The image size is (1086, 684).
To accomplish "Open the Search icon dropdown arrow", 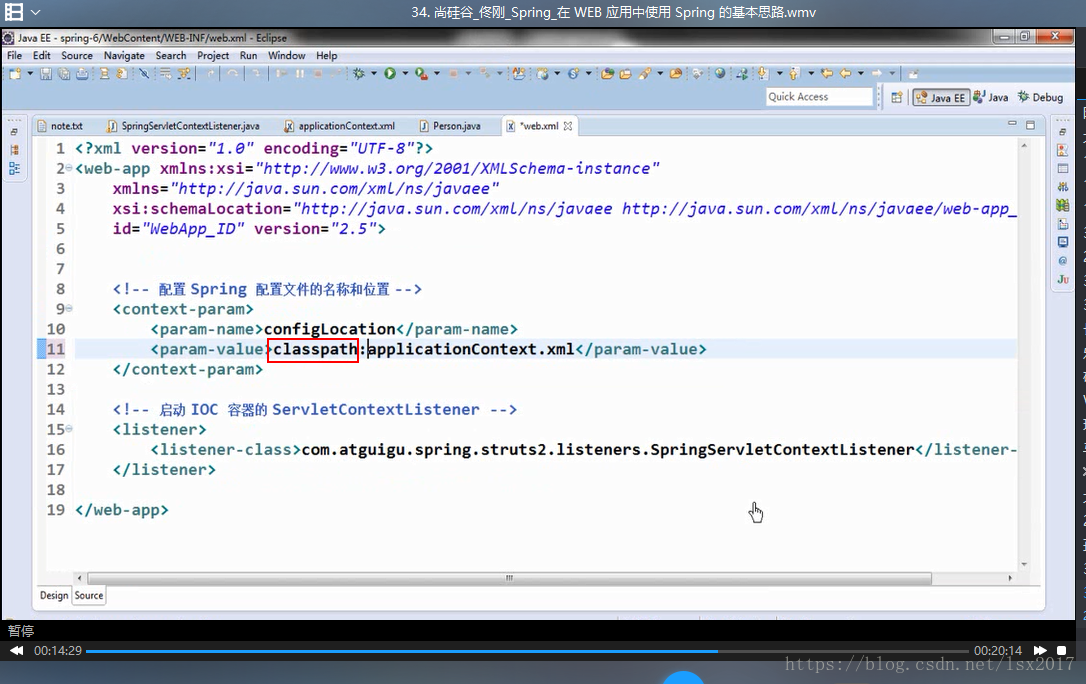I will [660, 73].
